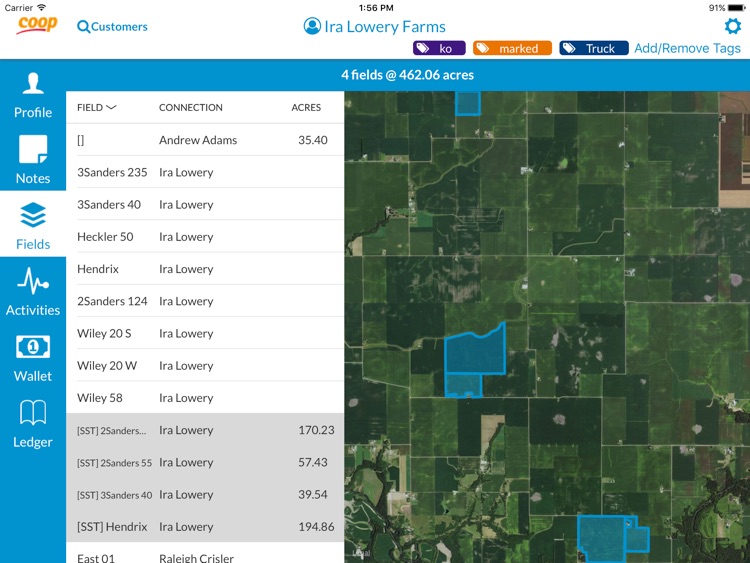Image resolution: width=750 pixels, height=563 pixels.
Task: Click the customer avatar icon by Ira Lowery Farms
Action: (x=312, y=26)
